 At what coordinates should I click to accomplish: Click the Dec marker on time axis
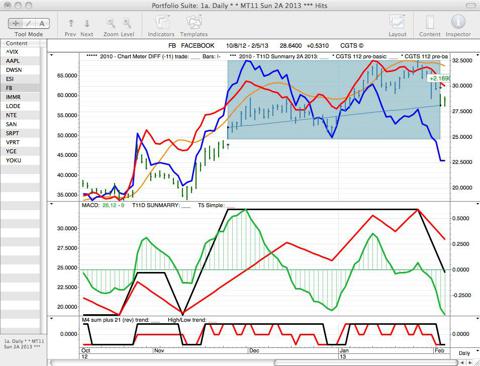(x=255, y=351)
